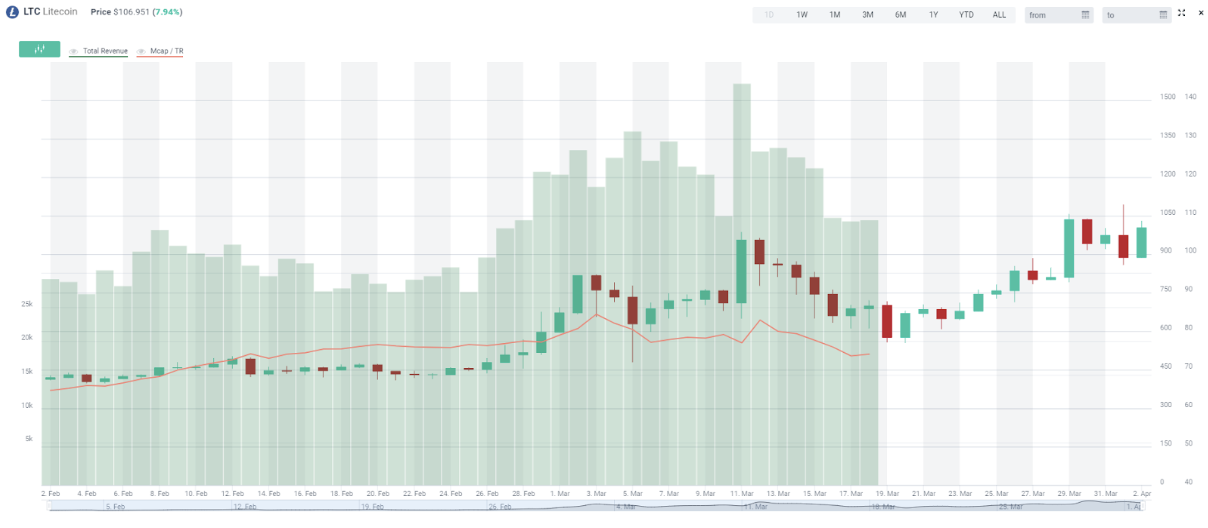Toggle eye icon beside Mcap / TR
This screenshot has height=528, width=1208.
point(141,50)
